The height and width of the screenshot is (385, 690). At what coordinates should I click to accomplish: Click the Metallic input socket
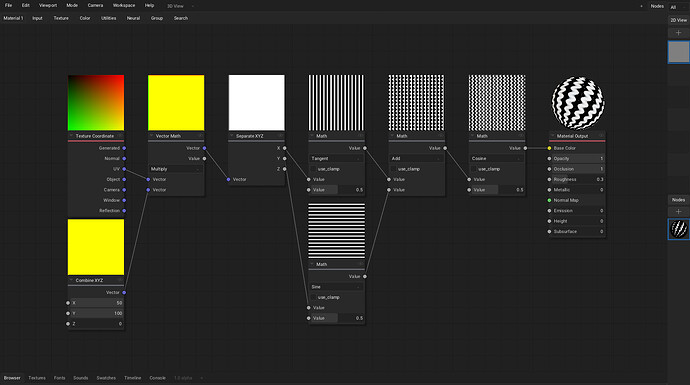coord(549,190)
